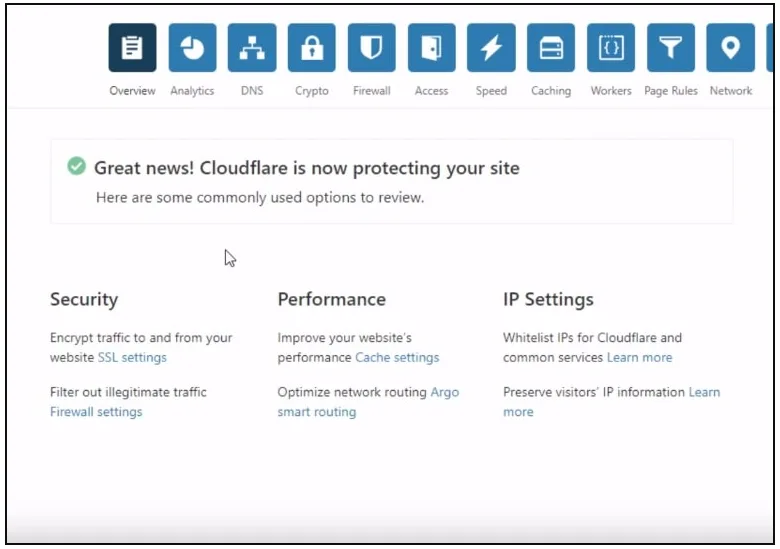The image size is (780, 549).
Task: Open the Caching drive icon
Action: 551,48
